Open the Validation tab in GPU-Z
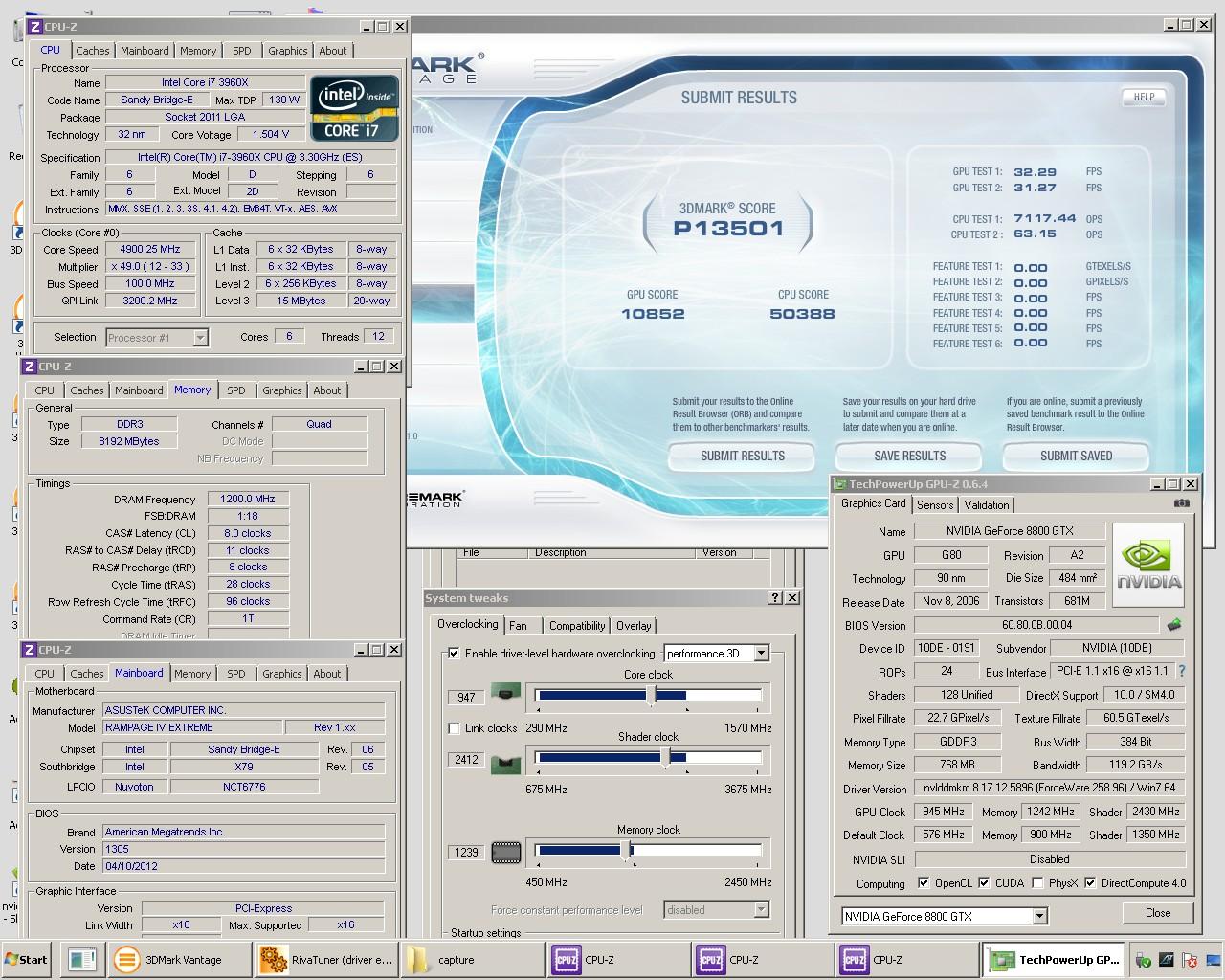This screenshot has width=1225, height=980. click(x=987, y=505)
